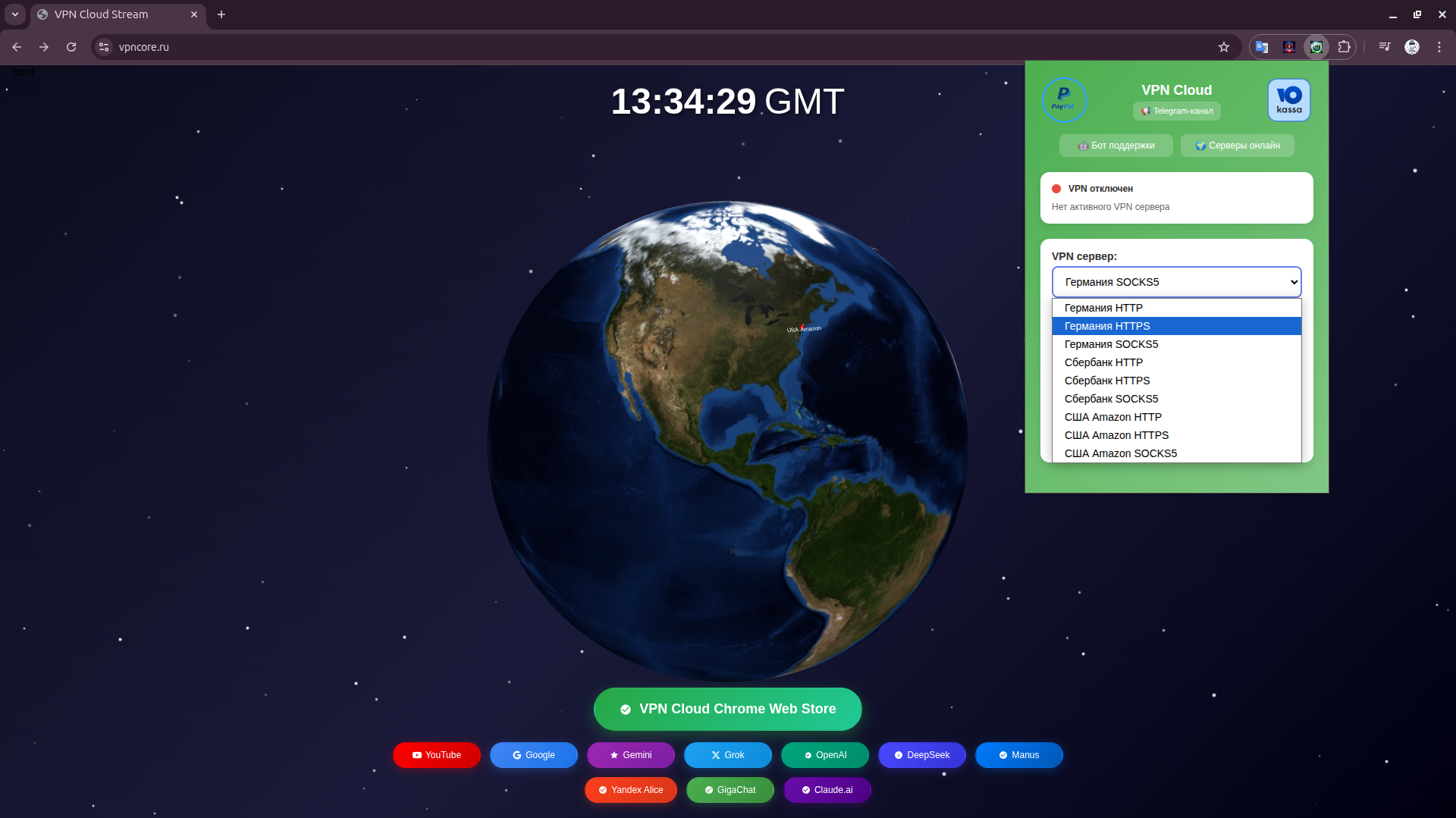Go back to the previous page
This screenshot has width=1456, height=818.
click(17, 47)
